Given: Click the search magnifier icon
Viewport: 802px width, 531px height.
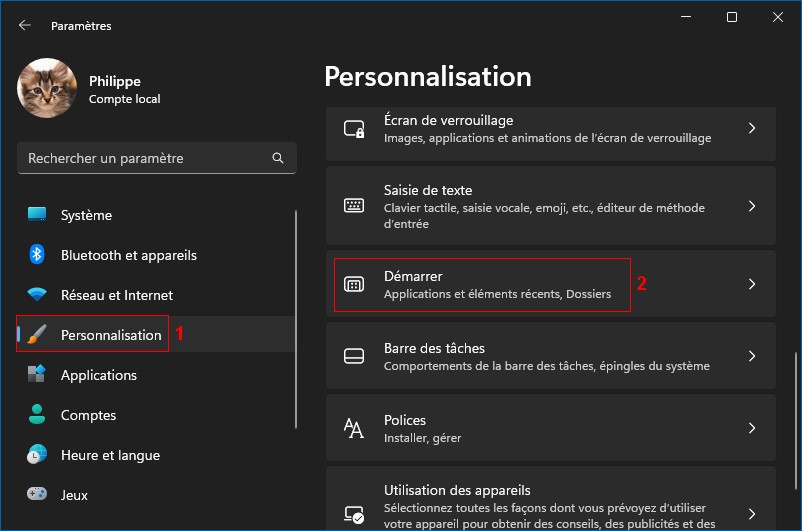Looking at the screenshot, I should pos(278,158).
